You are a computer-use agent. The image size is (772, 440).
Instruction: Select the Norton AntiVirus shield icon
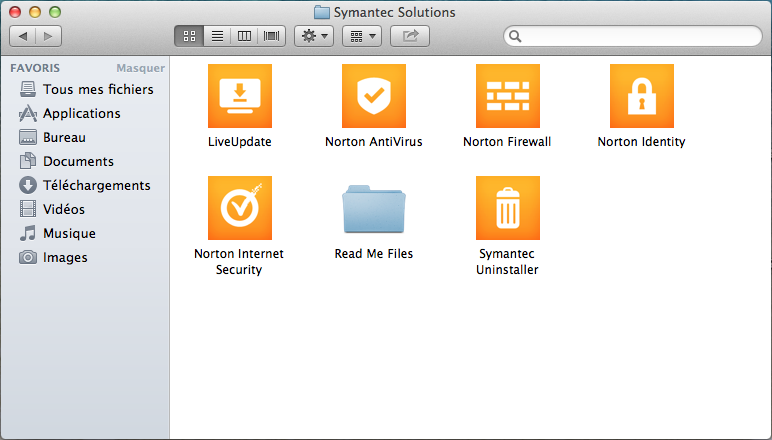[x=374, y=96]
